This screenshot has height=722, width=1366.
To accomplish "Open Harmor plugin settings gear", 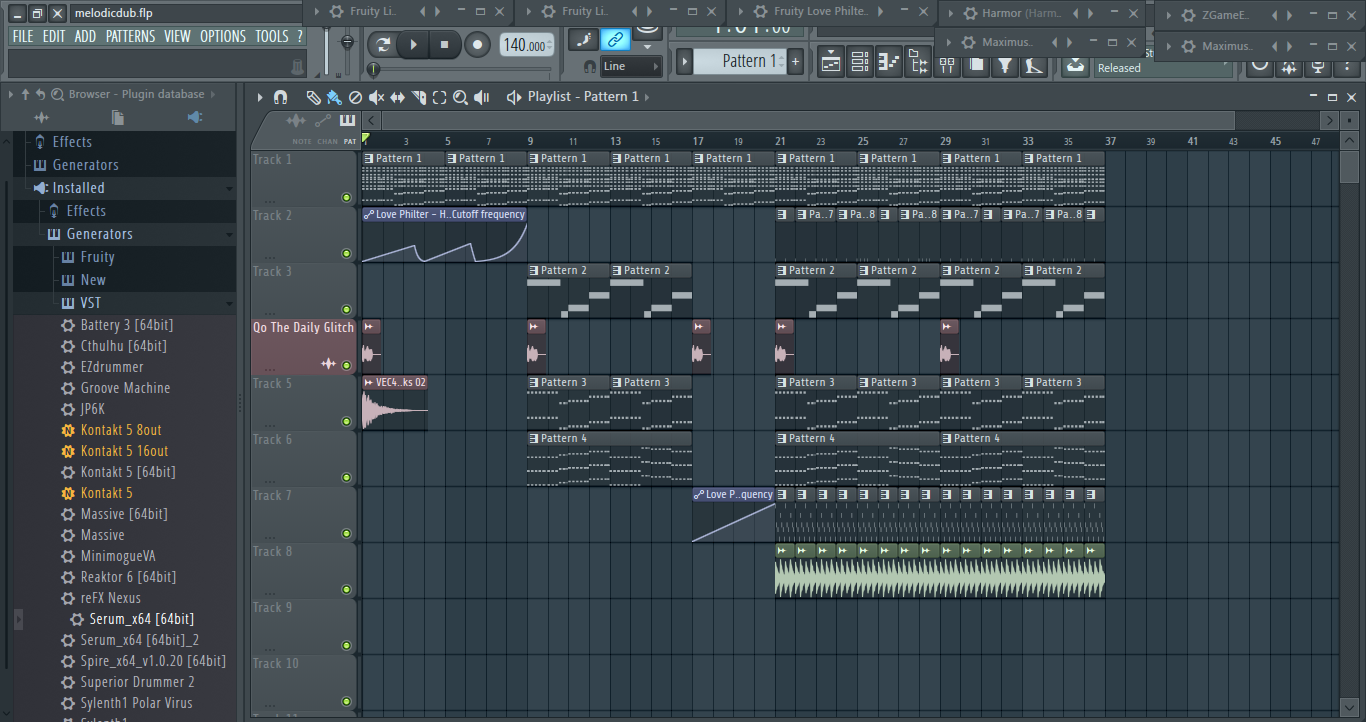I will (970, 14).
